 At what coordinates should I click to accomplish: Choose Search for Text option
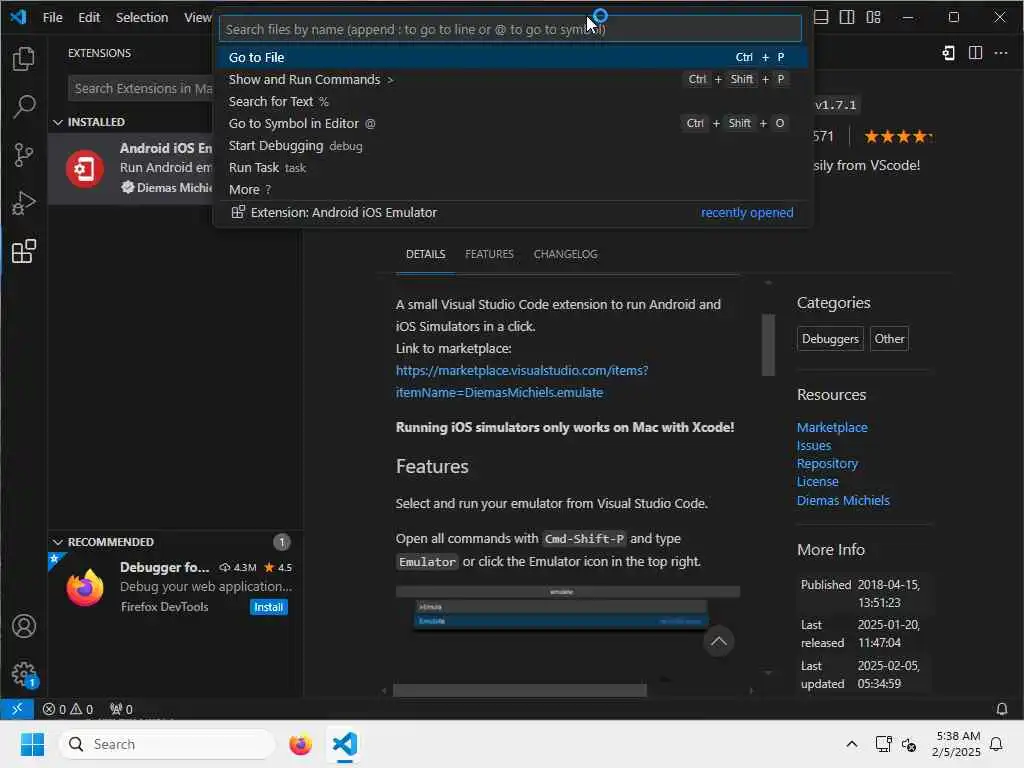[x=511, y=102]
